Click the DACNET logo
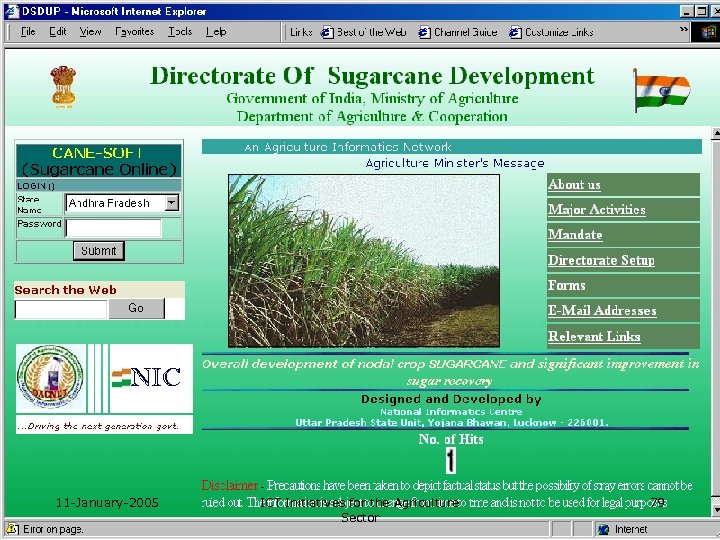The height and width of the screenshot is (540, 720). coord(50,378)
